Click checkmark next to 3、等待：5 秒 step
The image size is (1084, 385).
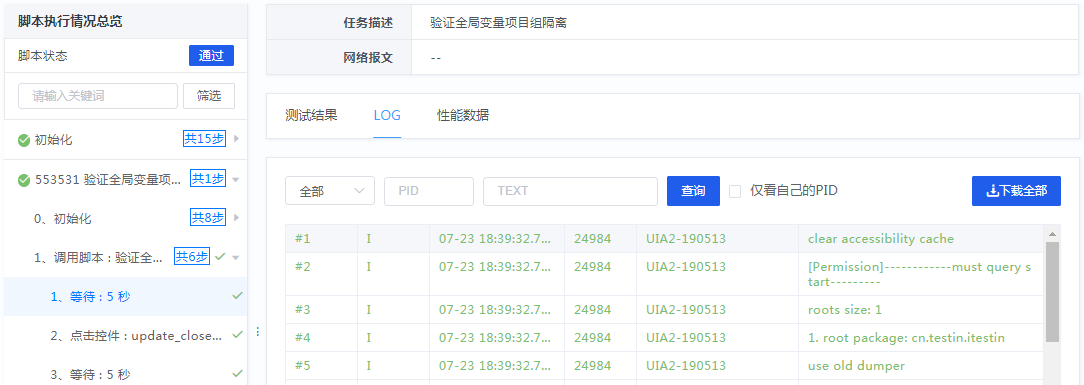[x=237, y=373]
